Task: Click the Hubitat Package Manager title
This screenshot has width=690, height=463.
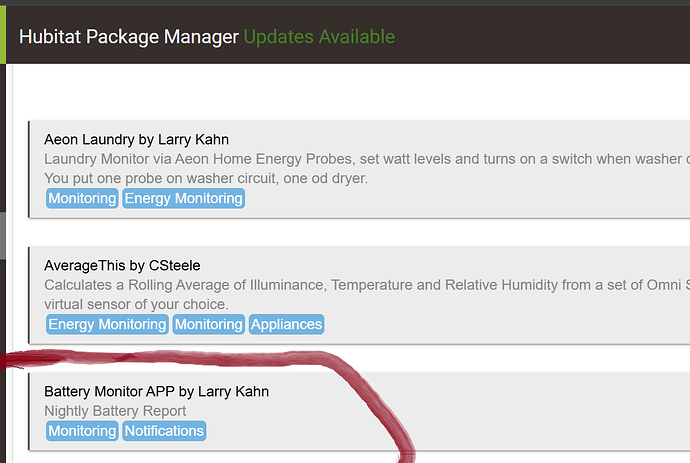Action: click(129, 37)
